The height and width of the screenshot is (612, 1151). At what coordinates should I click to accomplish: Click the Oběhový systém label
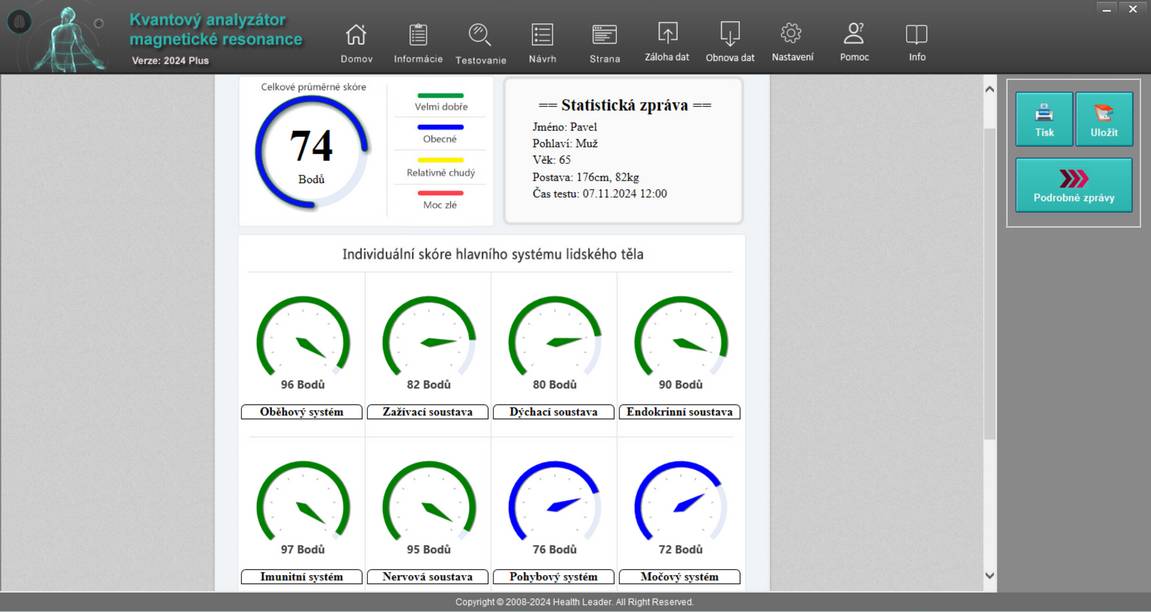pos(302,412)
